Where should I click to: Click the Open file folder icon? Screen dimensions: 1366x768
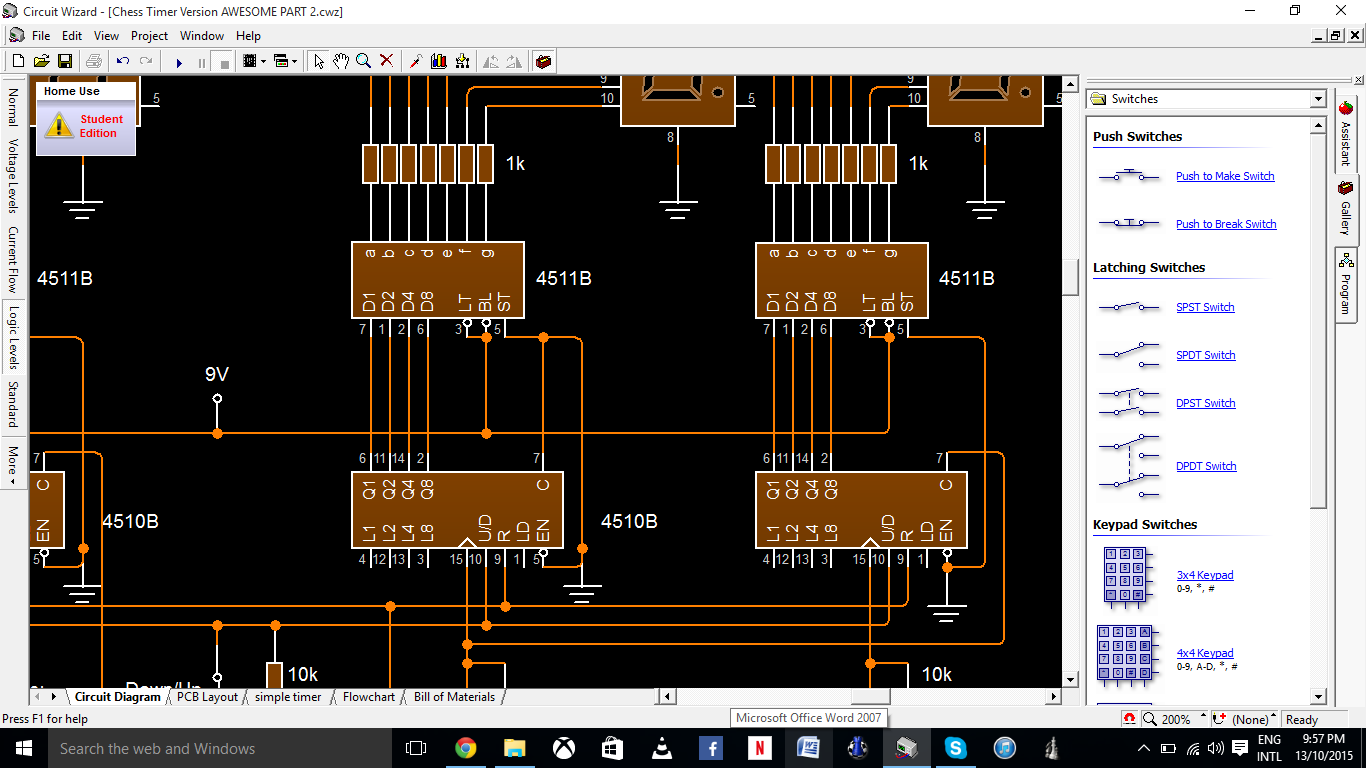point(41,61)
